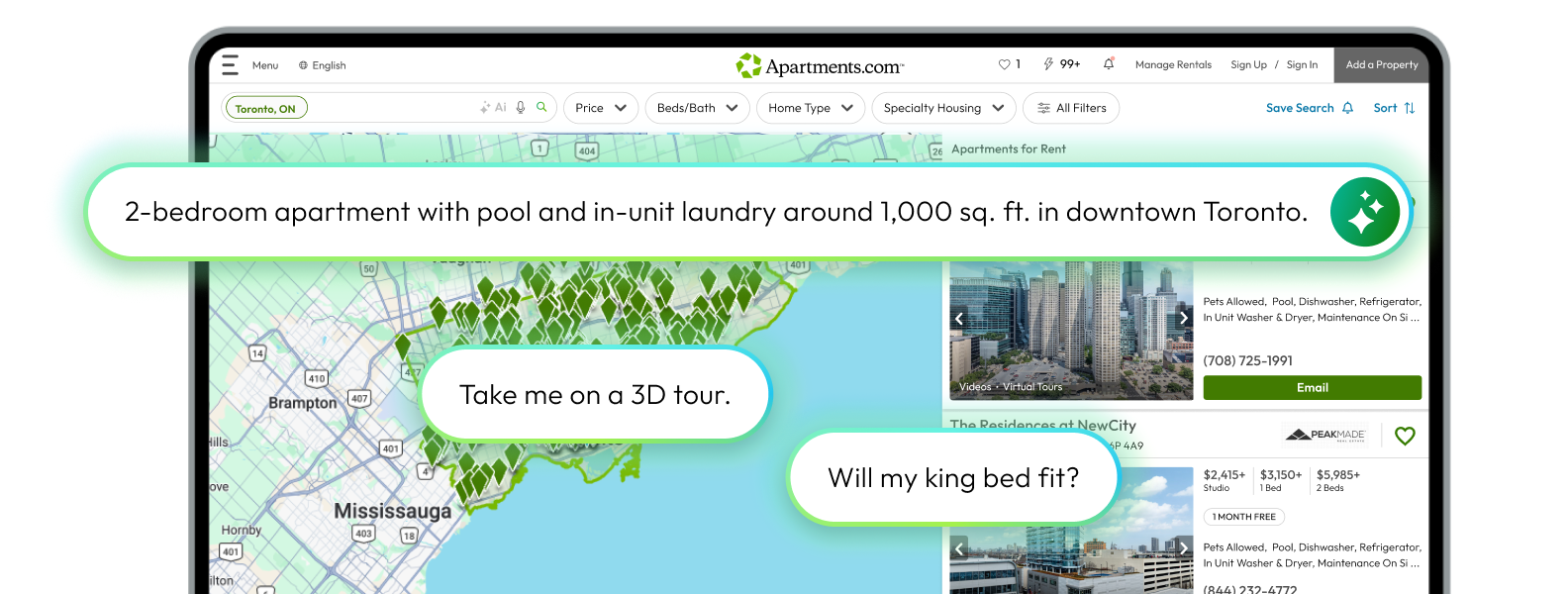
Task: Open the Sort options
Action: point(1394,108)
